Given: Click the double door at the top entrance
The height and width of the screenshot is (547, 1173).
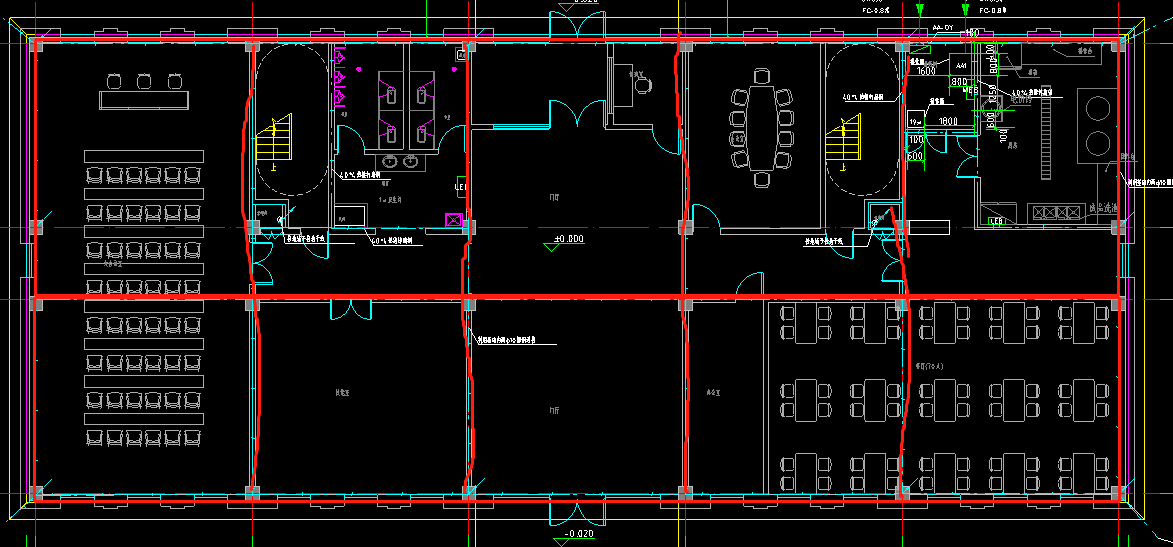Looking at the screenshot, I should pyautogui.click(x=578, y=26).
